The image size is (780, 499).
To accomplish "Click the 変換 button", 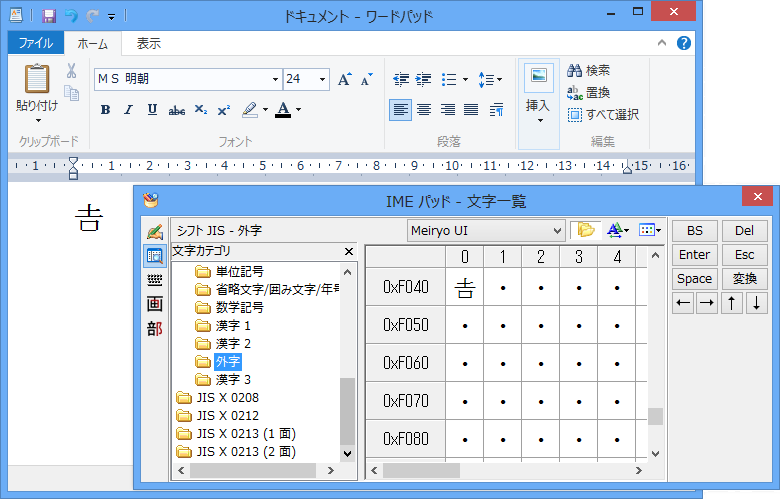I will 745,279.
